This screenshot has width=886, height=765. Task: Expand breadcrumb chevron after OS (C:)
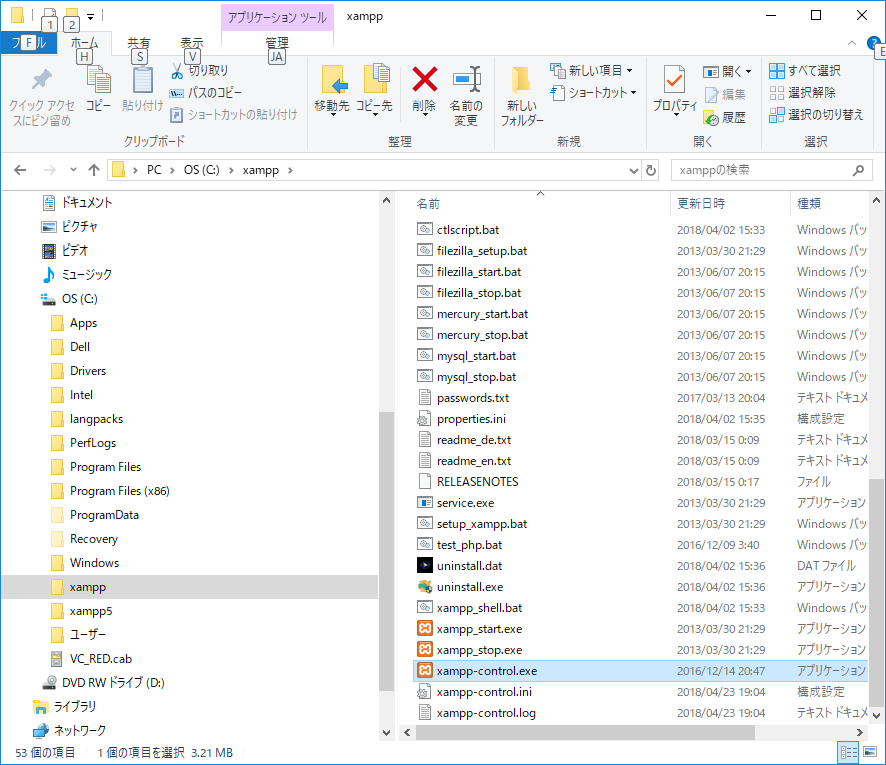[x=231, y=170]
